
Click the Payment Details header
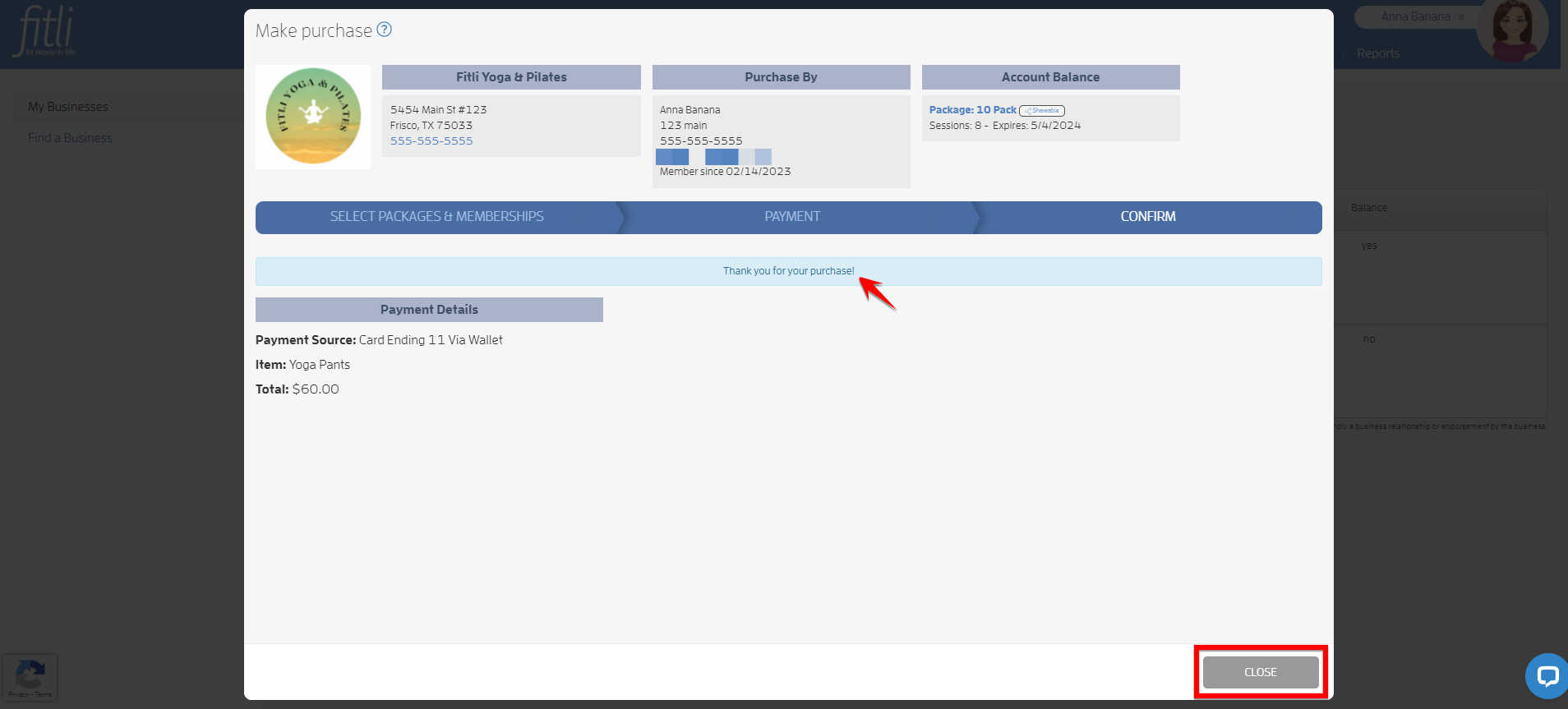click(429, 310)
